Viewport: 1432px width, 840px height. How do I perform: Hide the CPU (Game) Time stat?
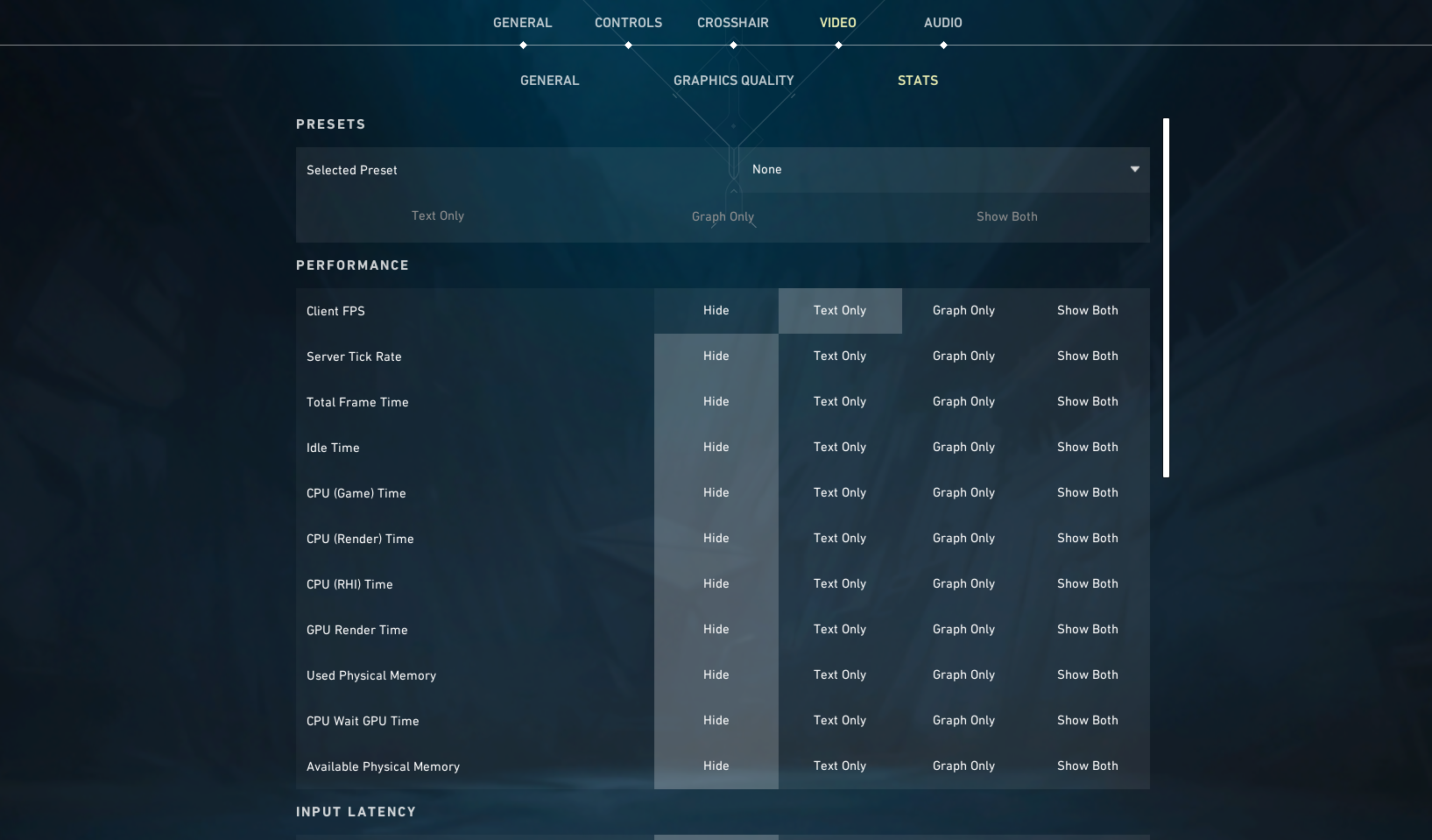coord(716,493)
